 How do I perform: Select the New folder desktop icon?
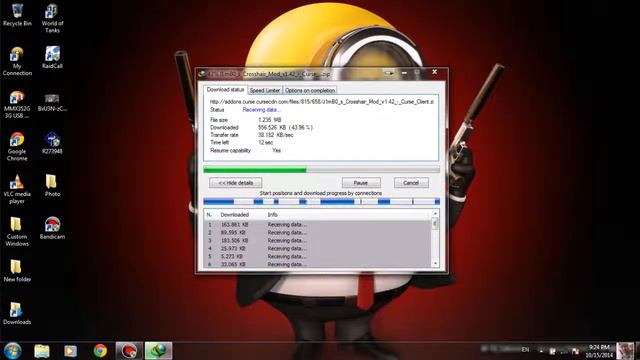17,271
